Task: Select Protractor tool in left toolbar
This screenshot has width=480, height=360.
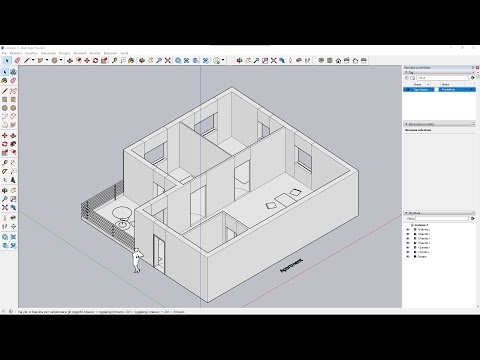Action: [5, 171]
